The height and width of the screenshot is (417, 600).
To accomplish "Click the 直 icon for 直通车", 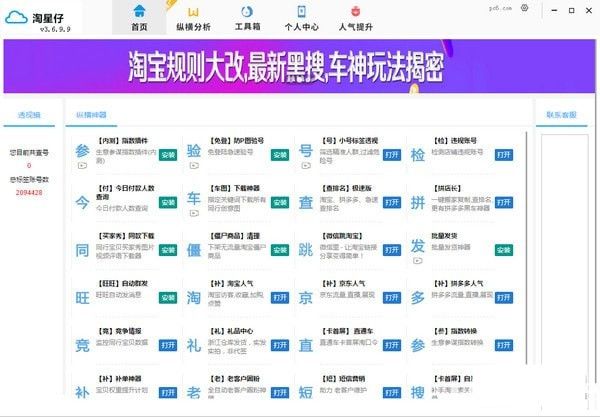I will point(306,345).
